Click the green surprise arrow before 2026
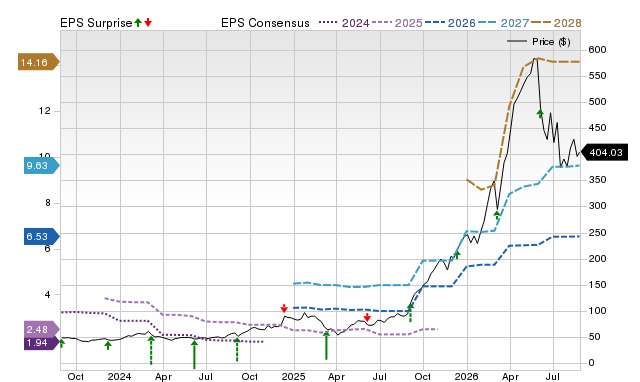Image resolution: width=640 pixels, height=382 pixels. (457, 255)
